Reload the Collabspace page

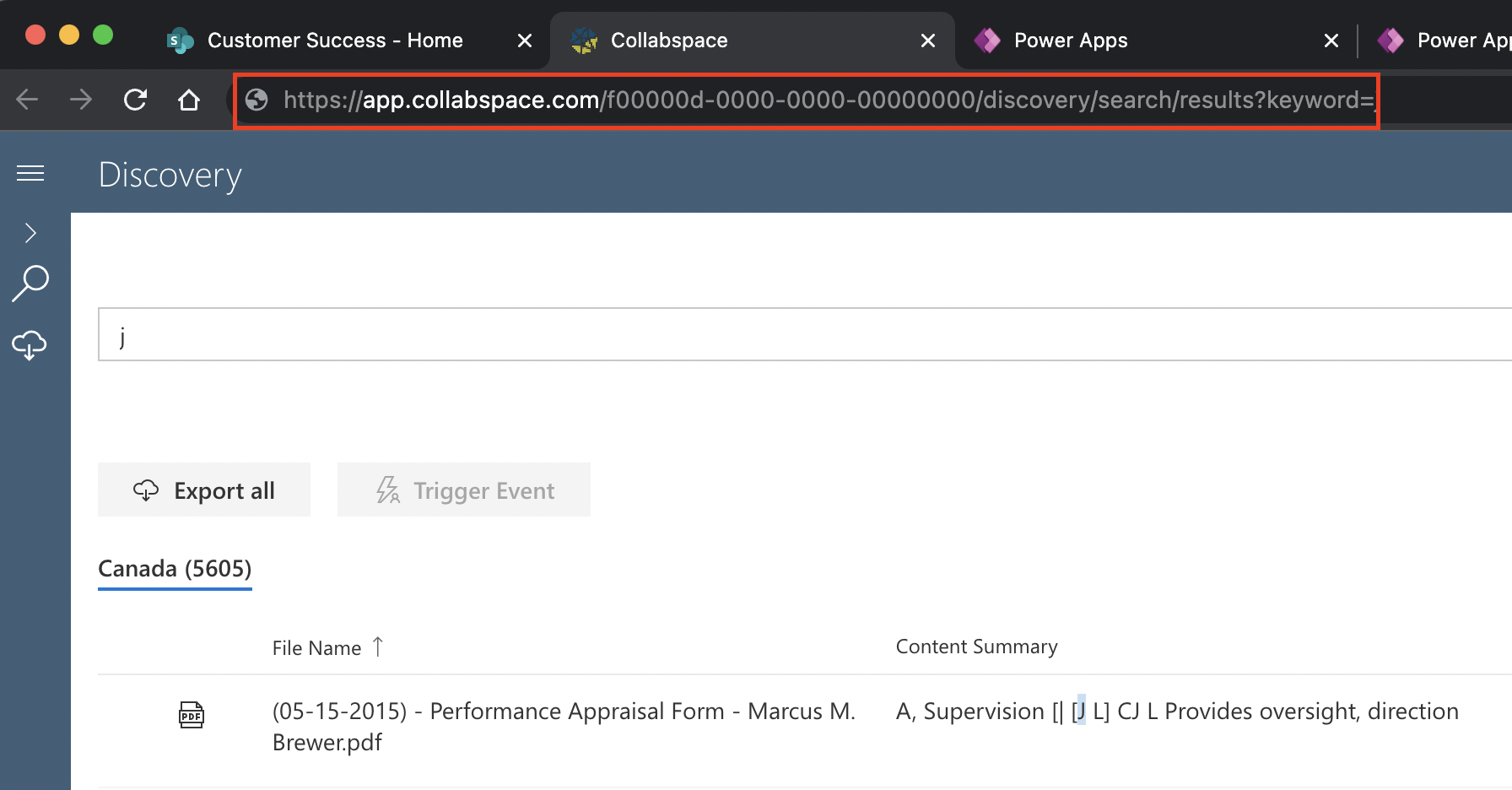click(x=135, y=100)
